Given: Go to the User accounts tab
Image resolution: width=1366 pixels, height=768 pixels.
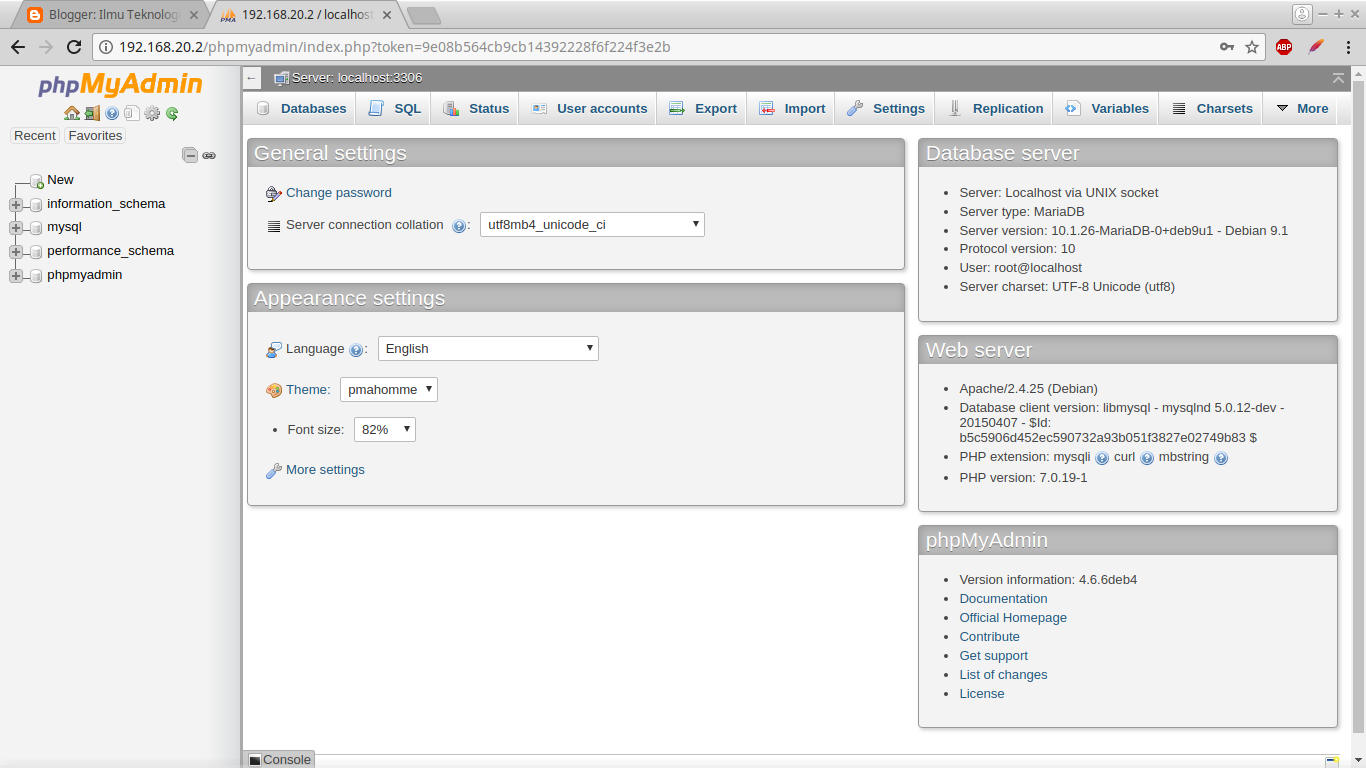Looking at the screenshot, I should tap(588, 109).
